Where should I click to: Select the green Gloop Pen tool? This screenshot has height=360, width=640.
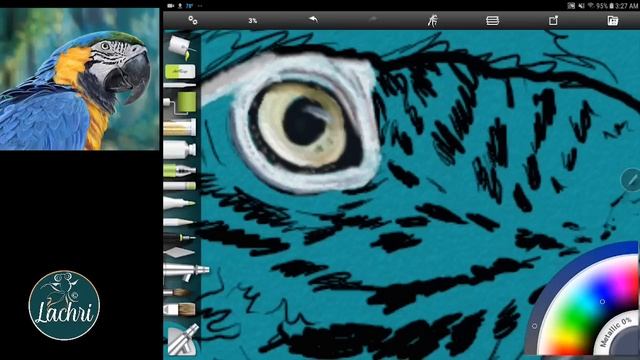point(180,170)
